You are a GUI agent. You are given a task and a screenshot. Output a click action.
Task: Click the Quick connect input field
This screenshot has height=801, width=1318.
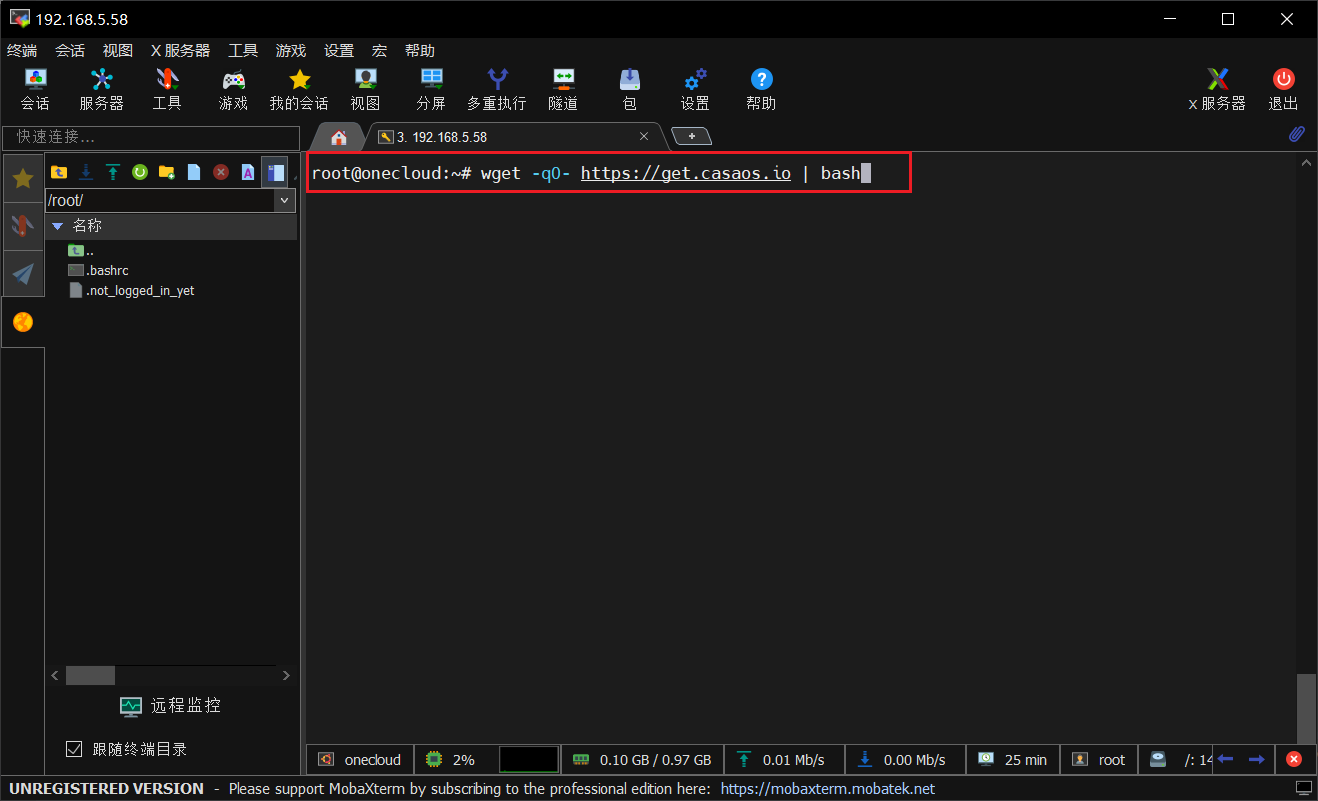[x=151, y=137]
